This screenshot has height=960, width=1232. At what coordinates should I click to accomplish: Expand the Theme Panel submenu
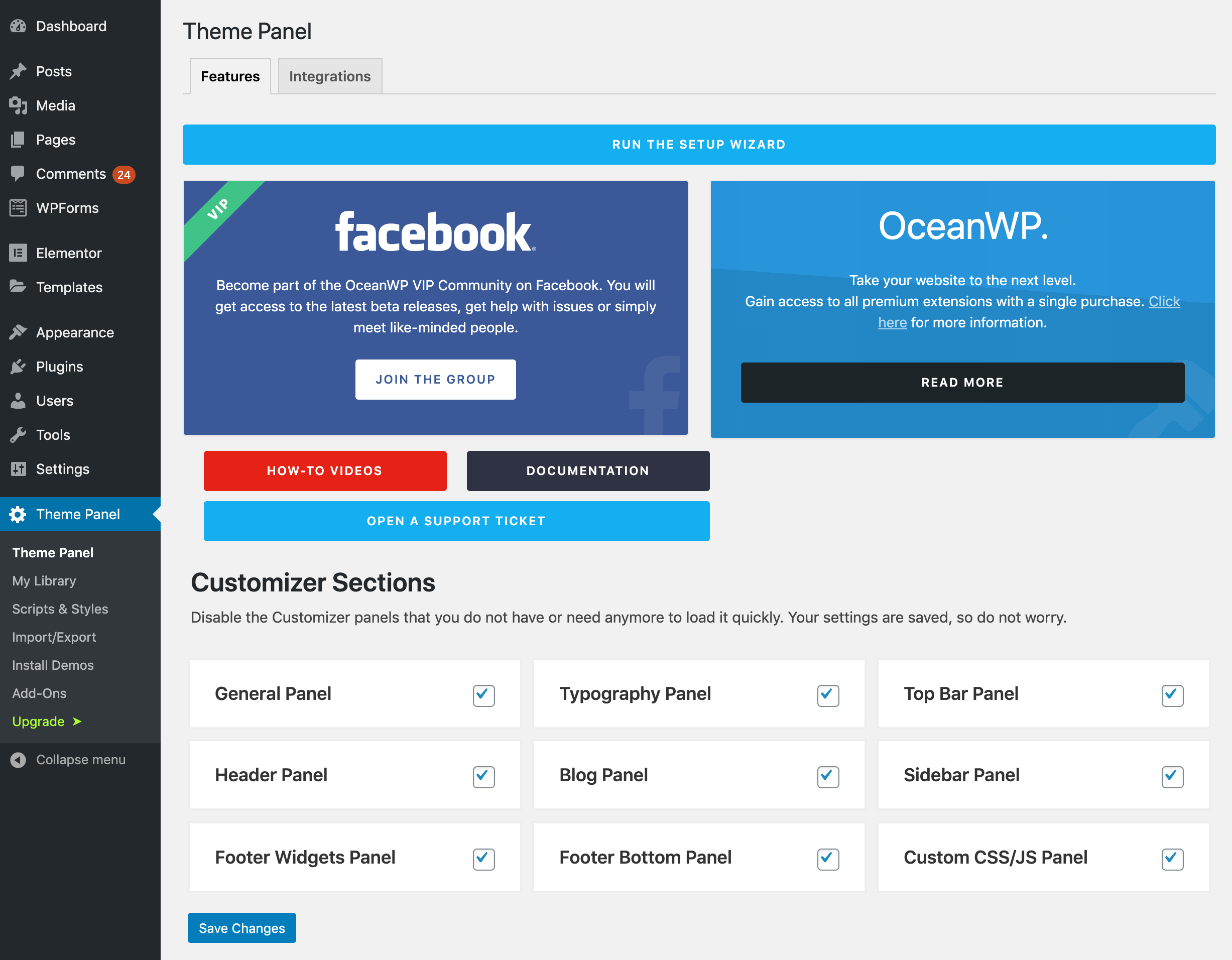[x=78, y=514]
